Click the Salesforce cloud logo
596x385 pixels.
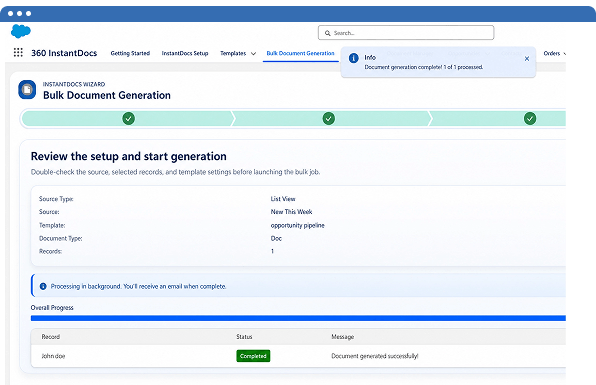(x=21, y=31)
